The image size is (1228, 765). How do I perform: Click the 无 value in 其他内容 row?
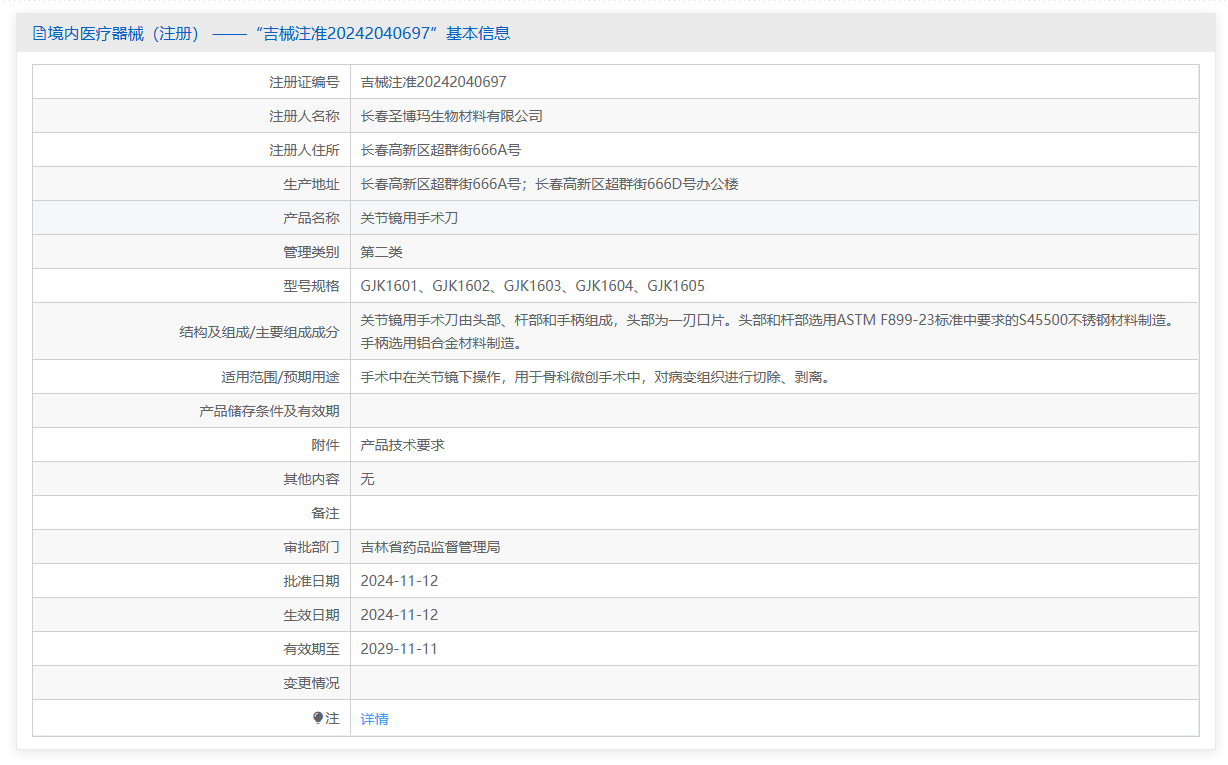[368, 480]
